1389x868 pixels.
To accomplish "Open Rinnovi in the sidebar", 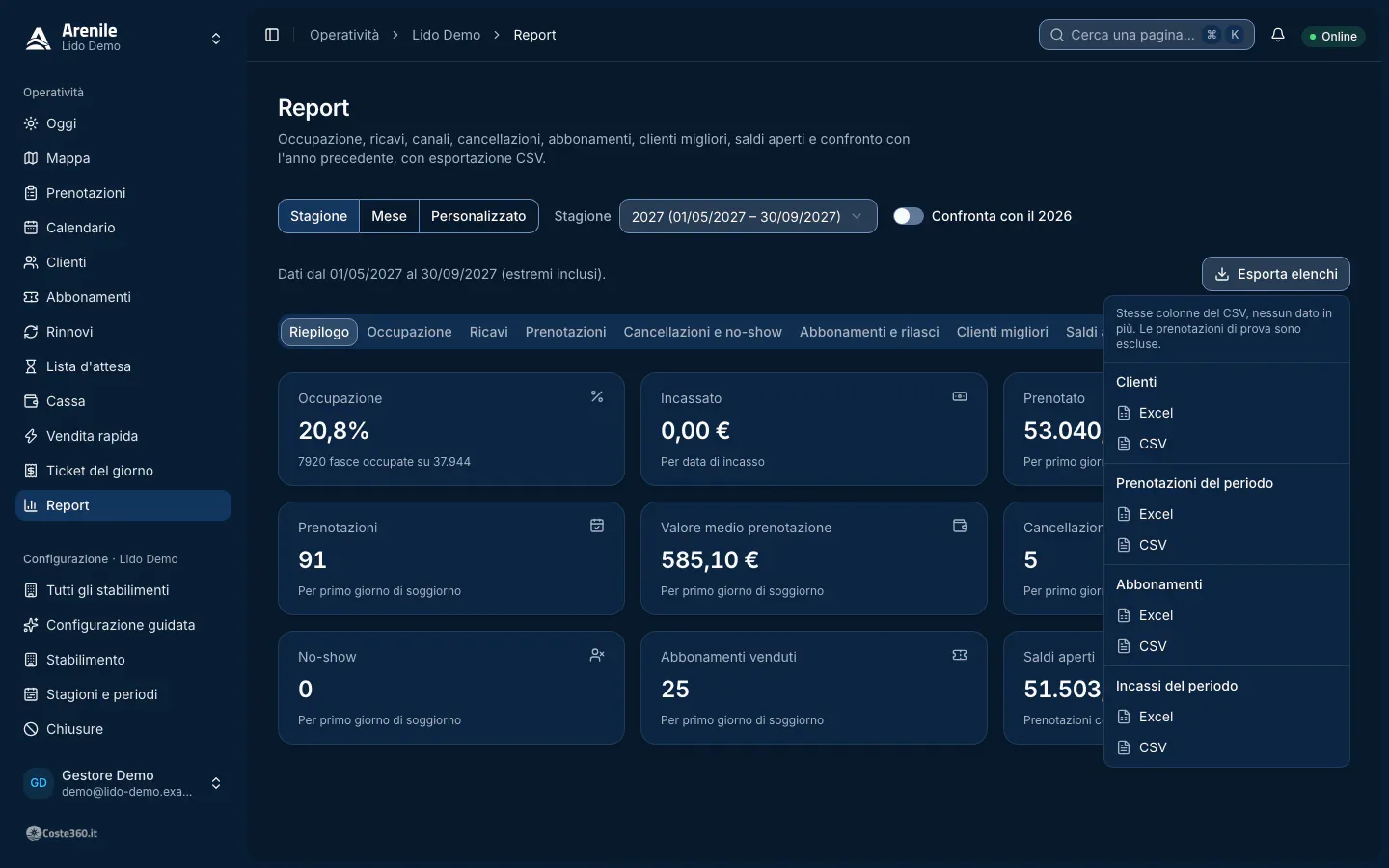I will 123,332.
